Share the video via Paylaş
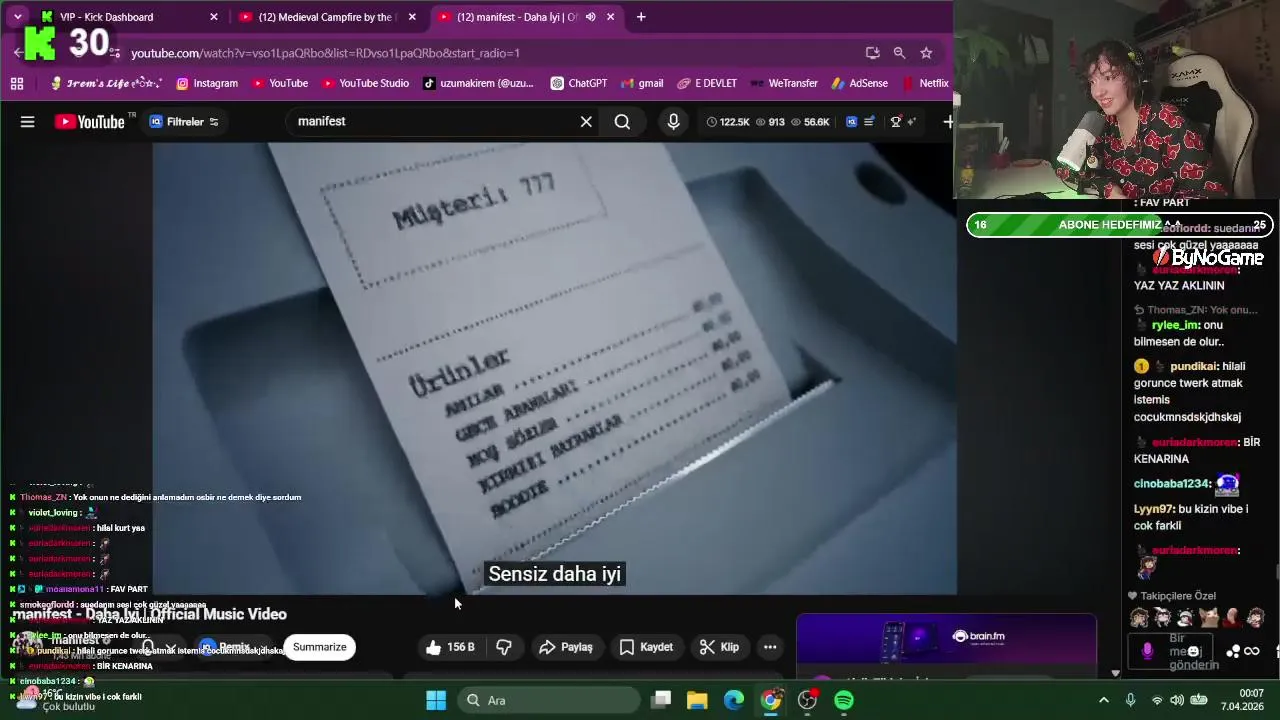This screenshot has width=1280, height=720. click(x=566, y=647)
